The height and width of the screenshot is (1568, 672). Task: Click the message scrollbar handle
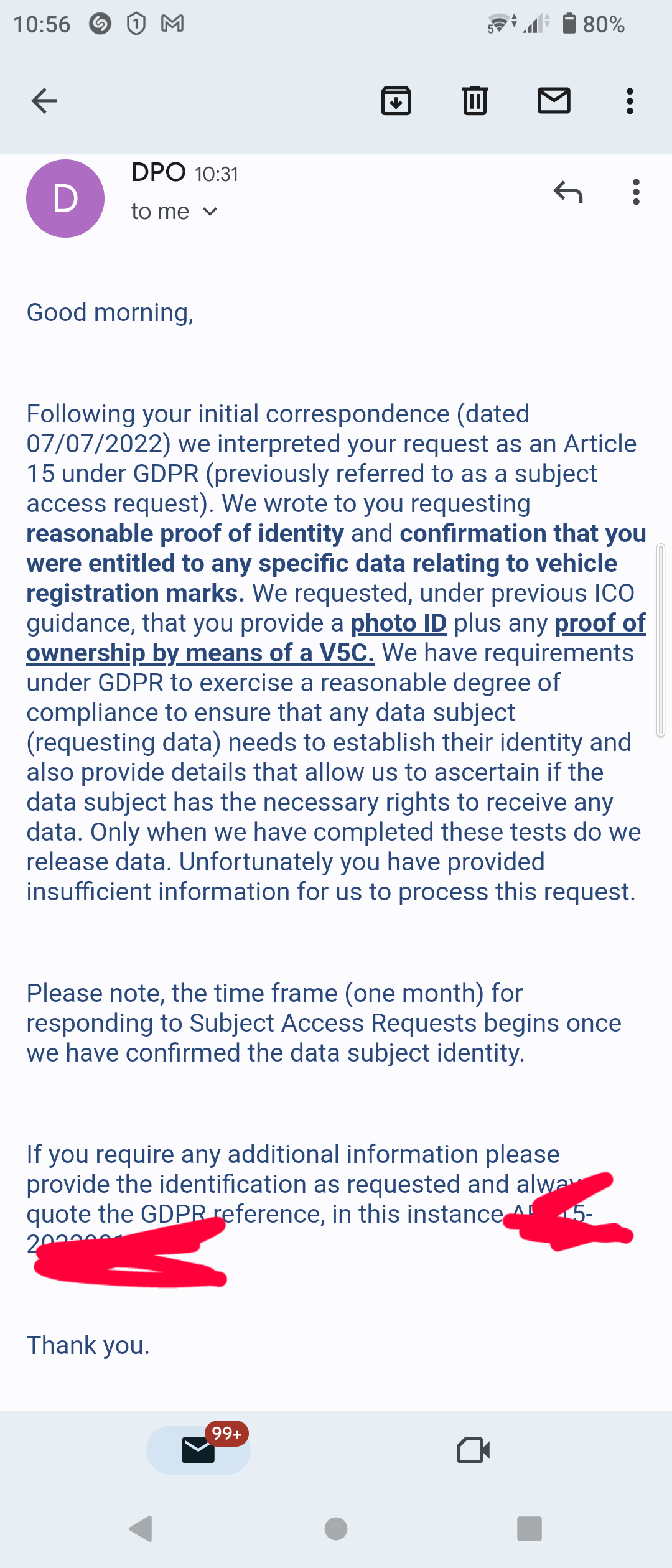(661, 640)
